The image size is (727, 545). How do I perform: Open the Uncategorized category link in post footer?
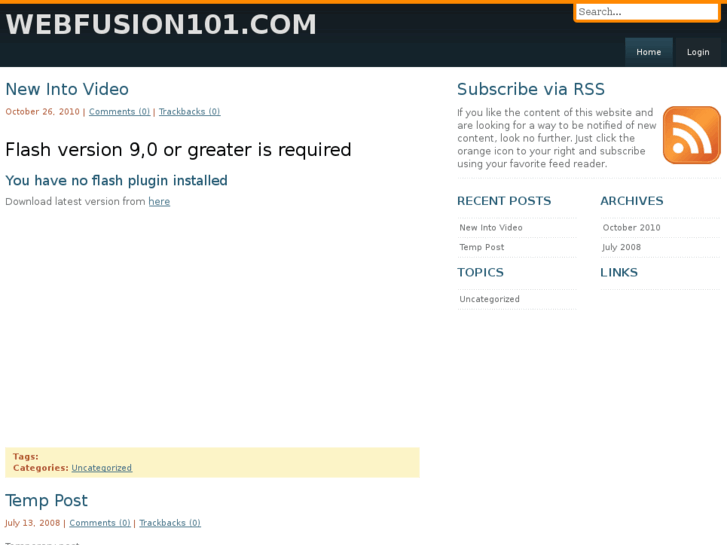(101, 468)
